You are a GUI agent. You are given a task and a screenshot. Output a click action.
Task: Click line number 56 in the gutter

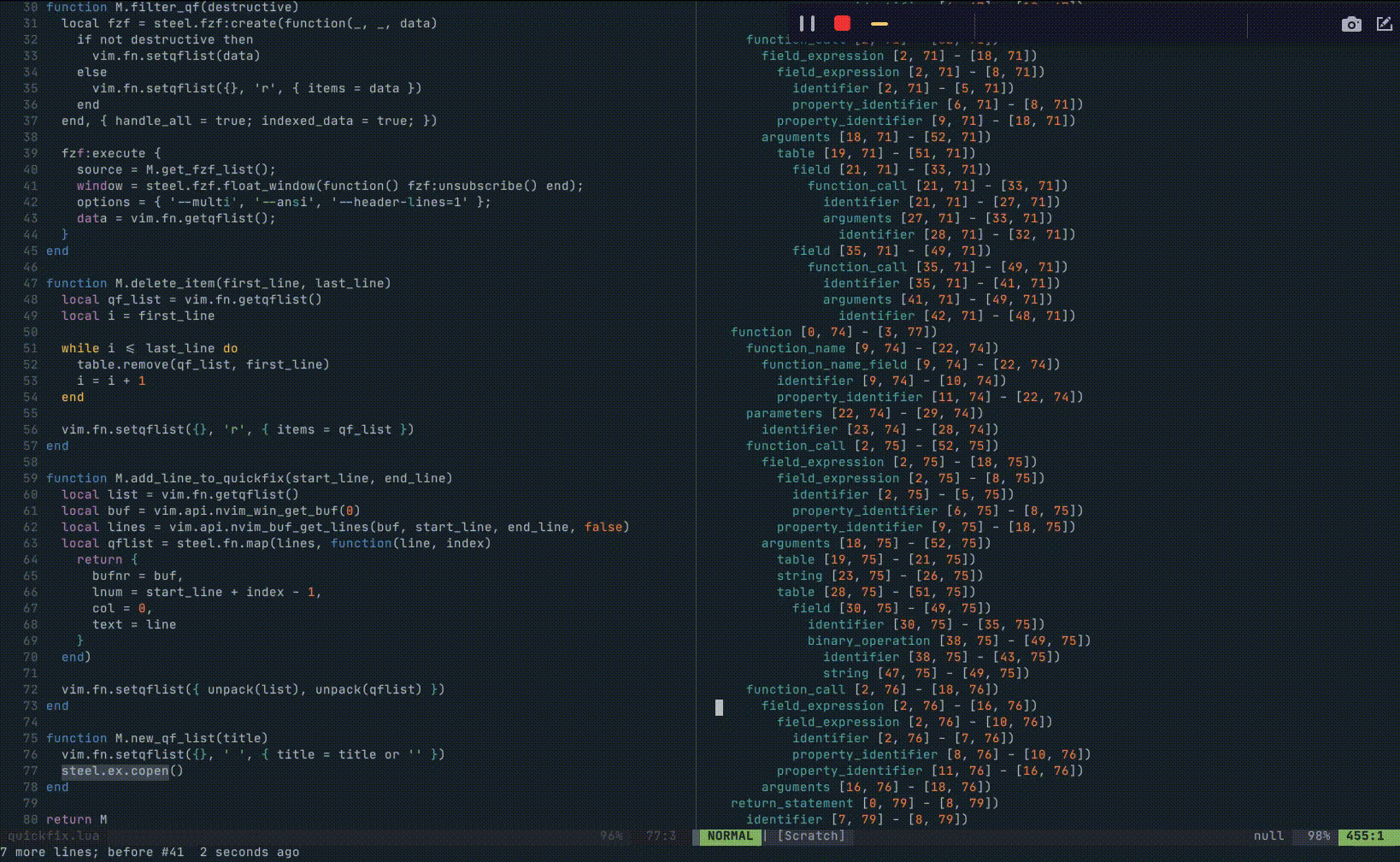pos(31,429)
